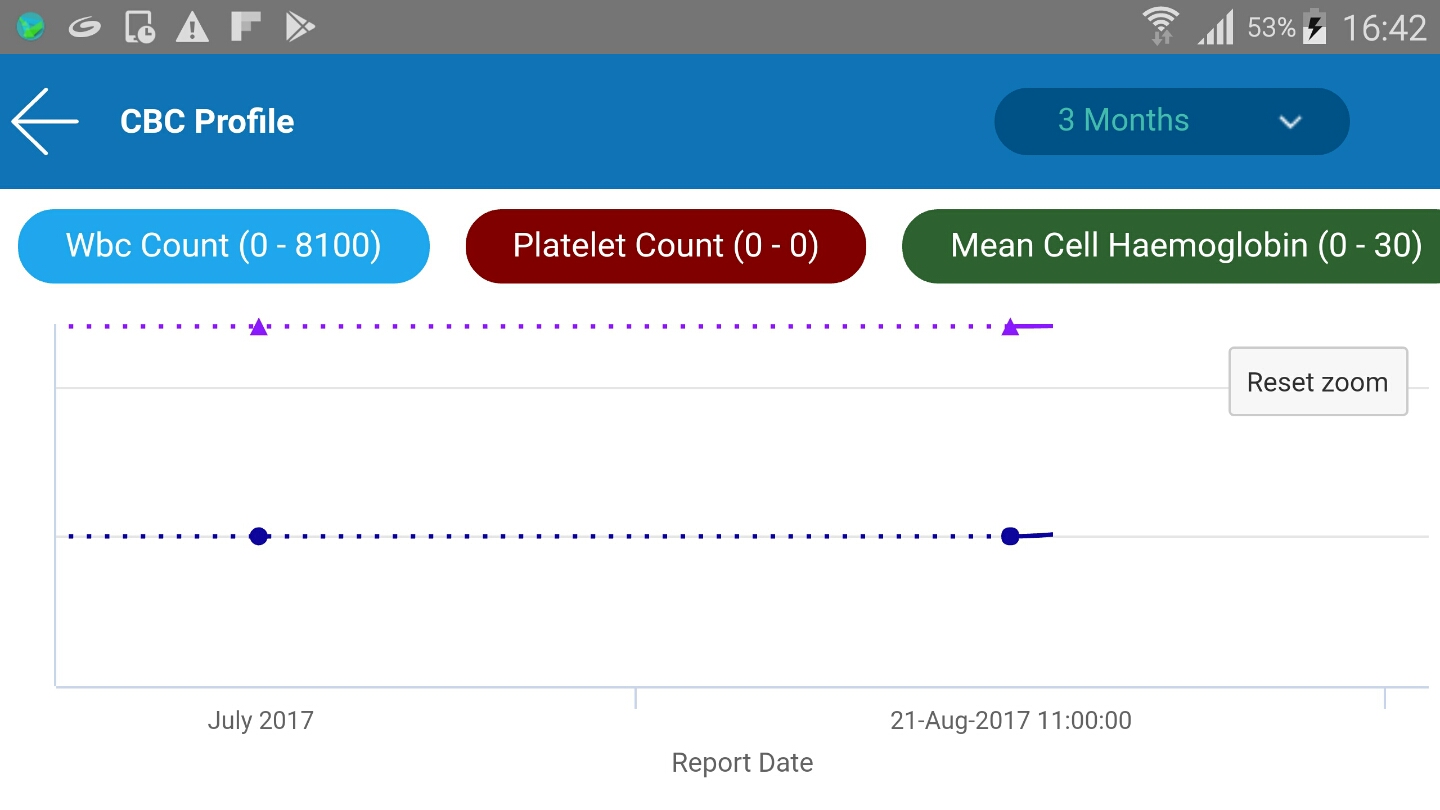The image size is (1440, 810).
Task: Tap the CBC Profile title
Action: click(207, 121)
